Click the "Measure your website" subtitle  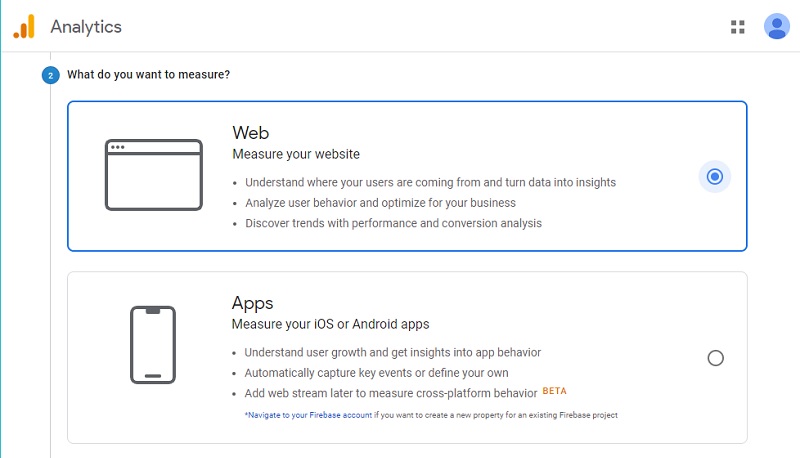pos(296,154)
